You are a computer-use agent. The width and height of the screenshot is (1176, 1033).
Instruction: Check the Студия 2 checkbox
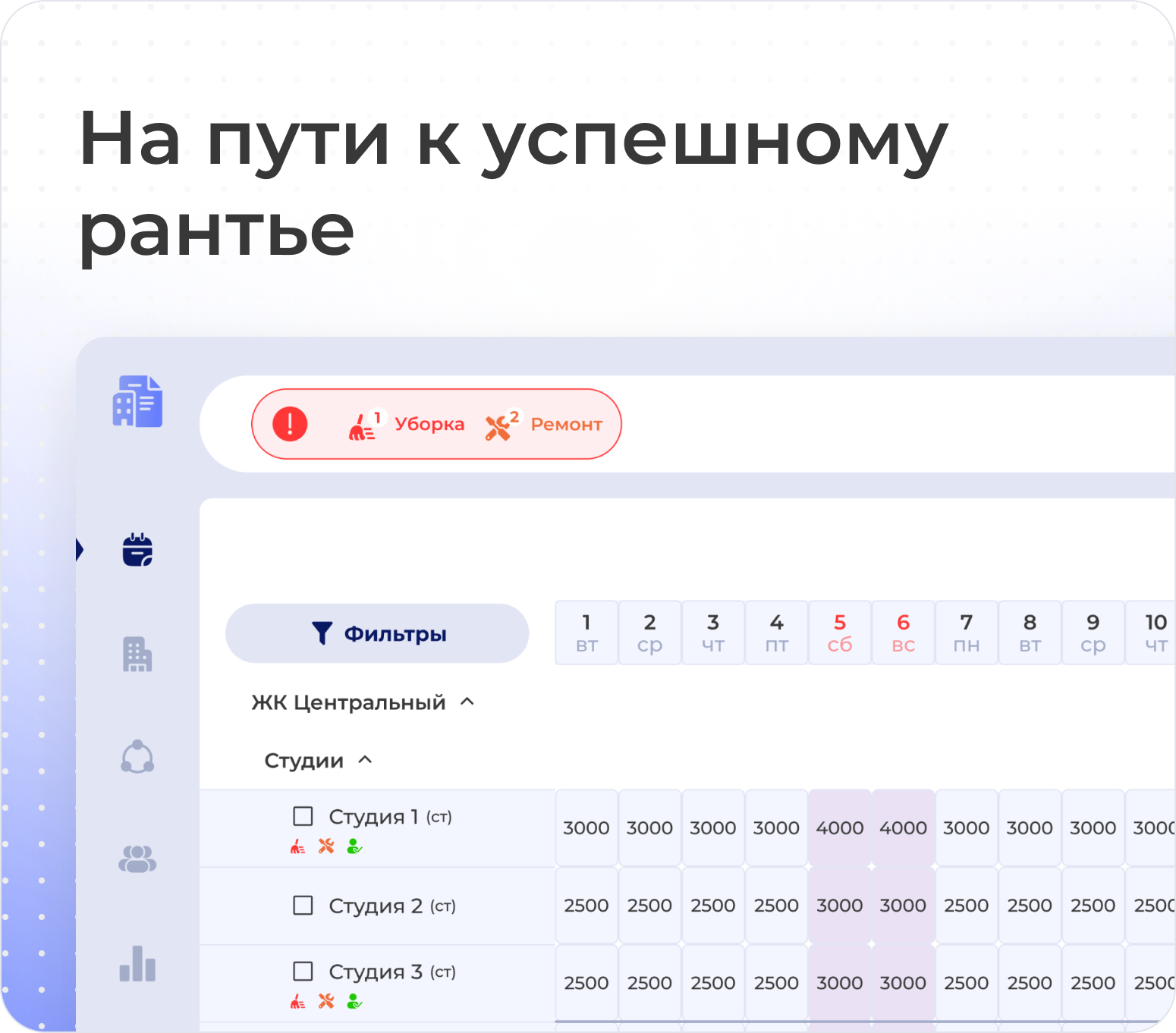303,906
